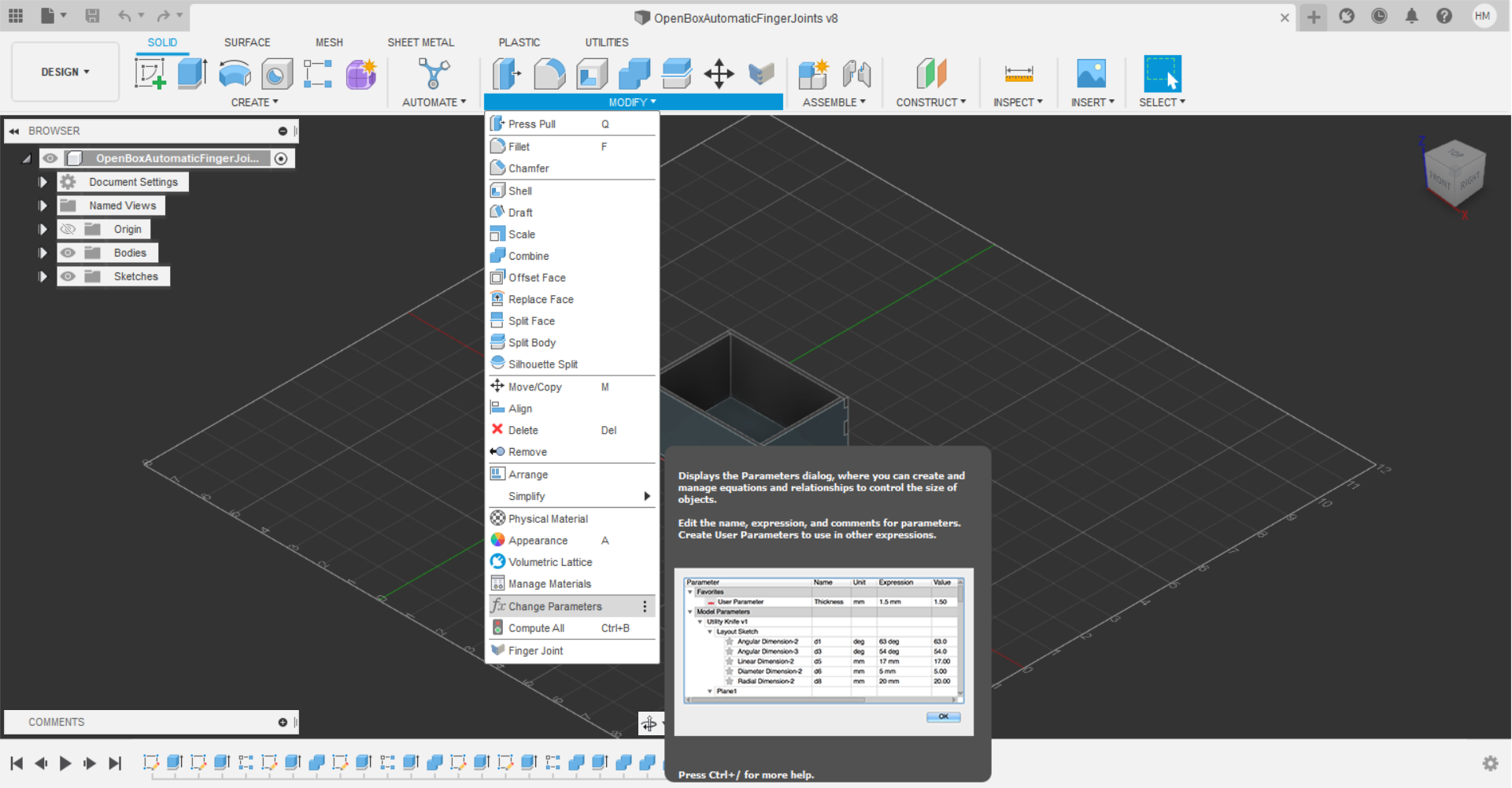Image resolution: width=1512 pixels, height=788 pixels.
Task: Open the Notifications bell
Action: point(1411,16)
